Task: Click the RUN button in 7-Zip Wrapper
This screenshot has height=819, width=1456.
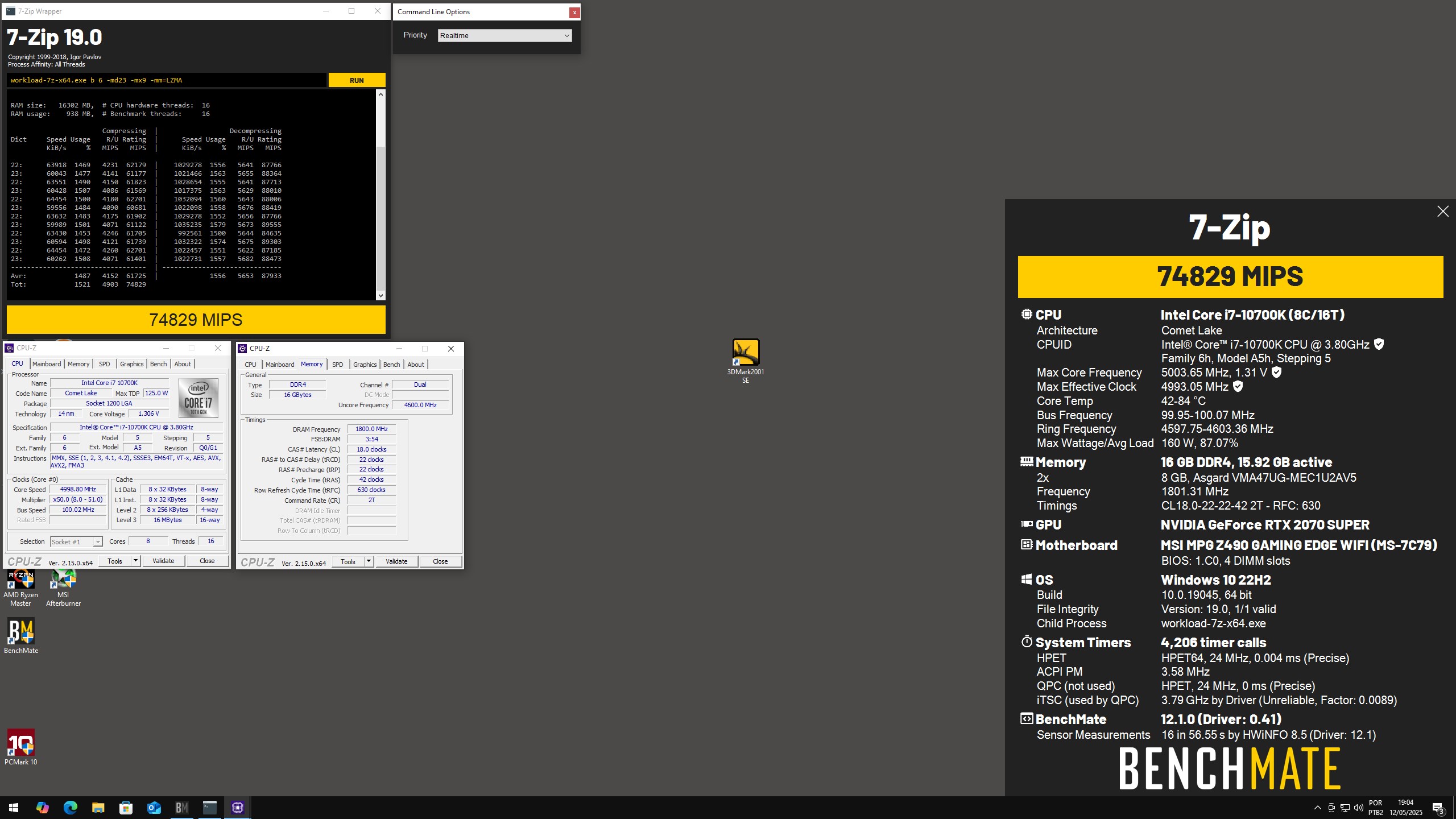Action: (357, 80)
